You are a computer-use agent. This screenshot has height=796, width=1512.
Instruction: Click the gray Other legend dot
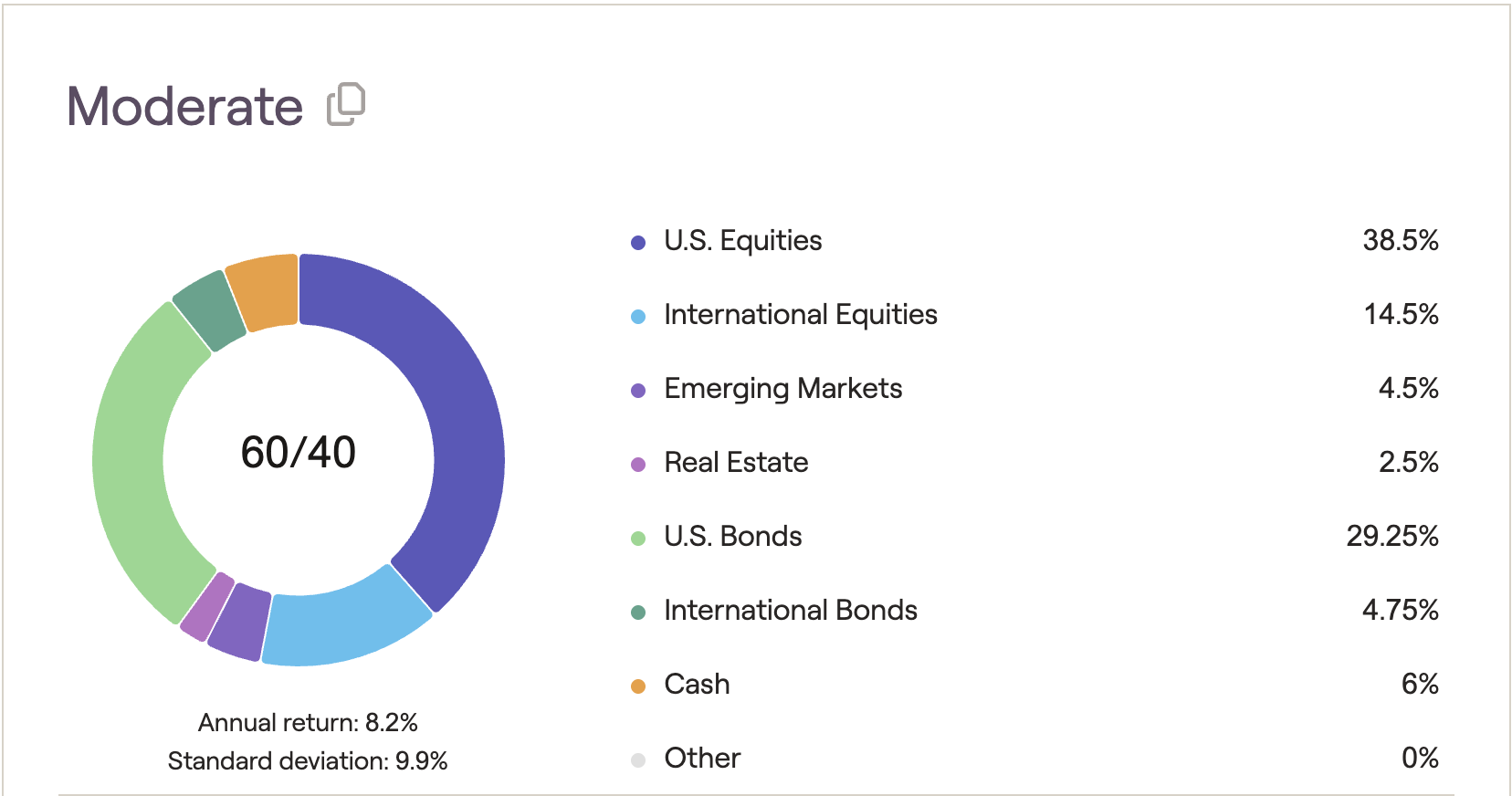coord(638,760)
